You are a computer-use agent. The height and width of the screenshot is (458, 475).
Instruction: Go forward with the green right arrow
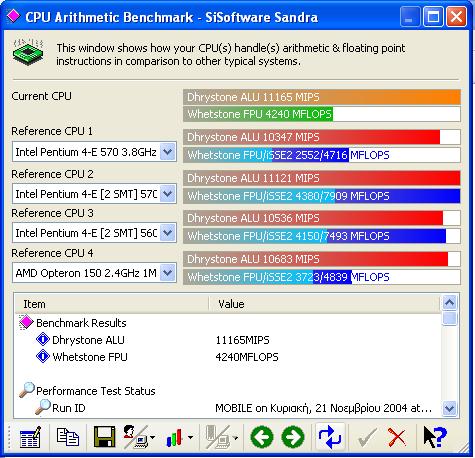point(293,437)
